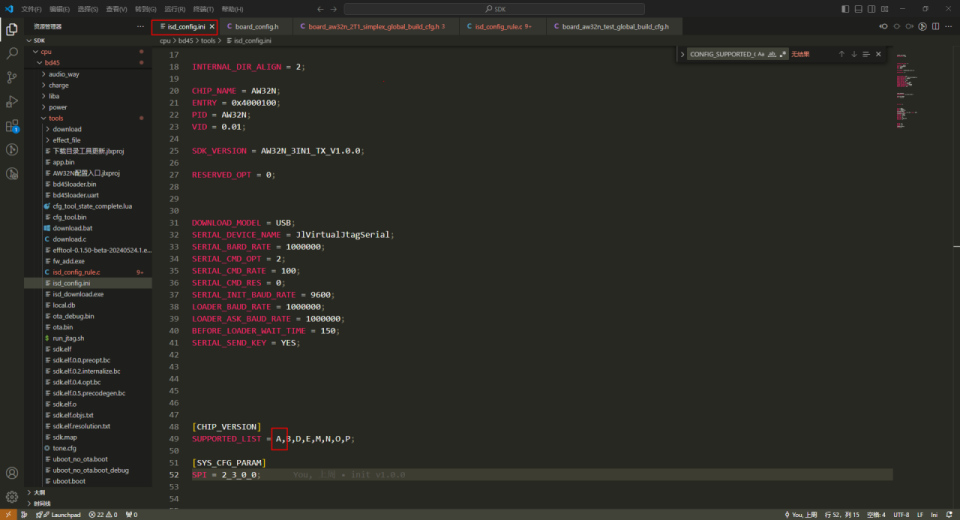960x520 pixels.
Task: Click the LF line ending status item
Action: [920, 514]
